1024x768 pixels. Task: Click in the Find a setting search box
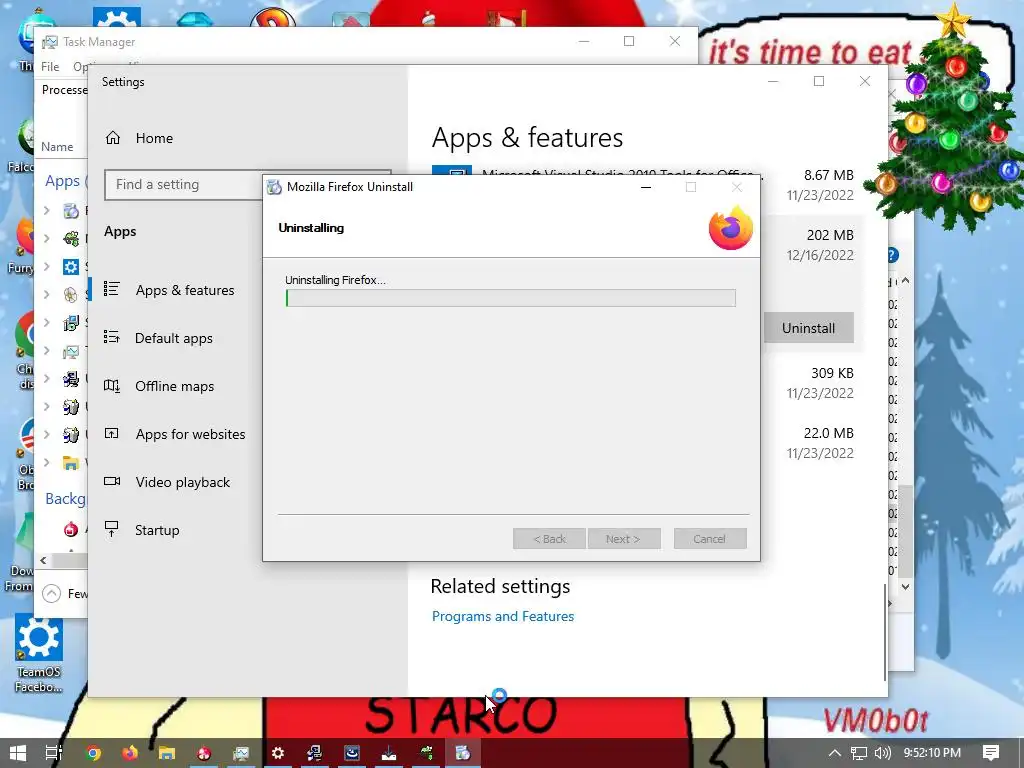click(183, 185)
